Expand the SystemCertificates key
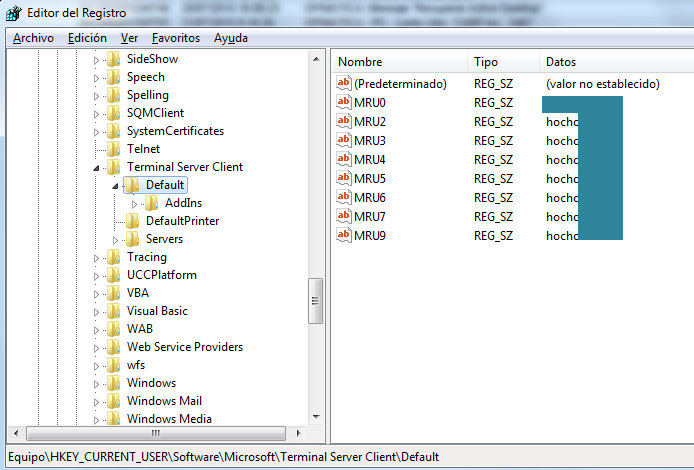Image resolution: width=694 pixels, height=470 pixels. click(x=96, y=132)
